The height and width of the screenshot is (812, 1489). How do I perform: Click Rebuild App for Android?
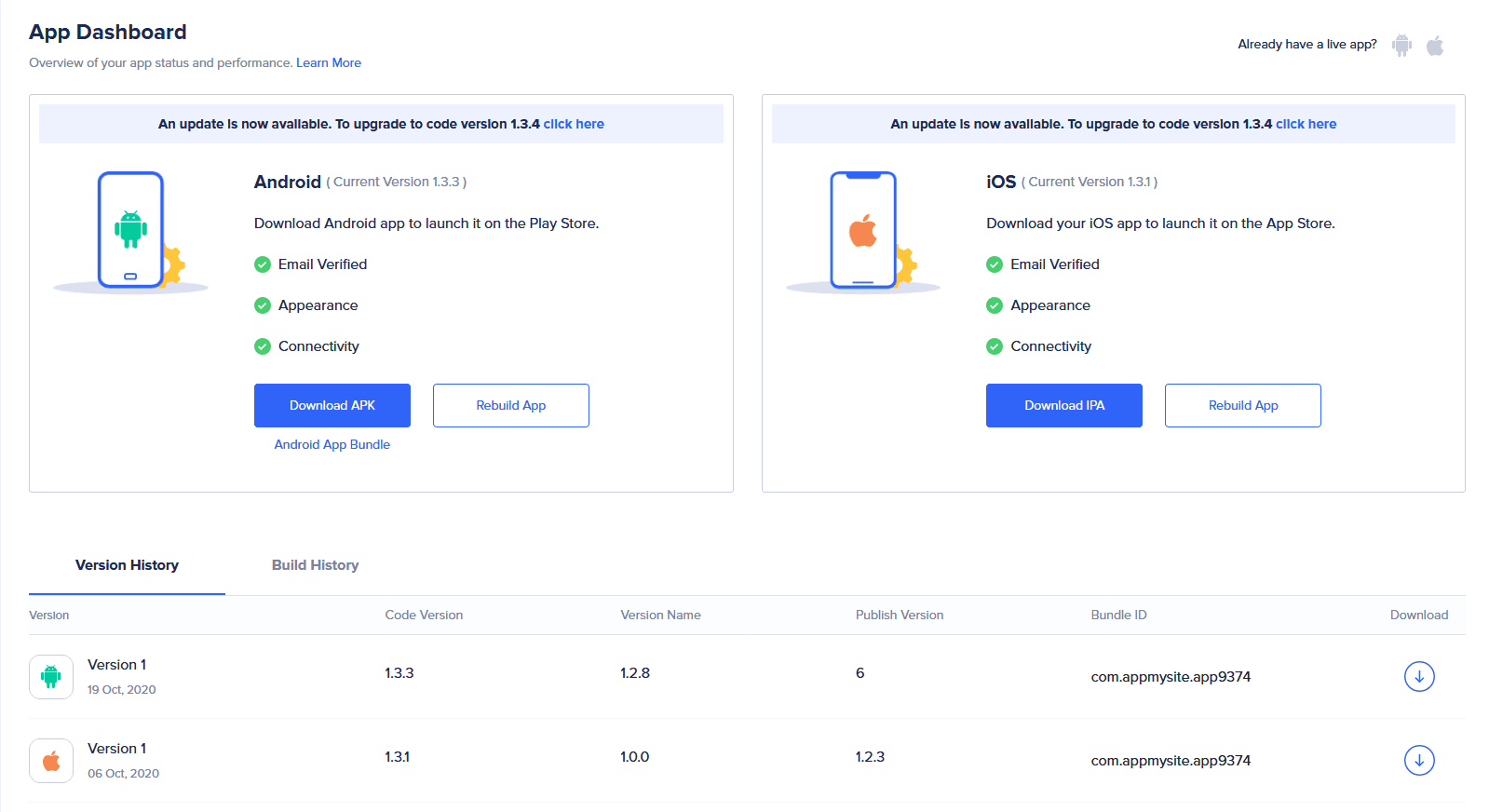511,405
